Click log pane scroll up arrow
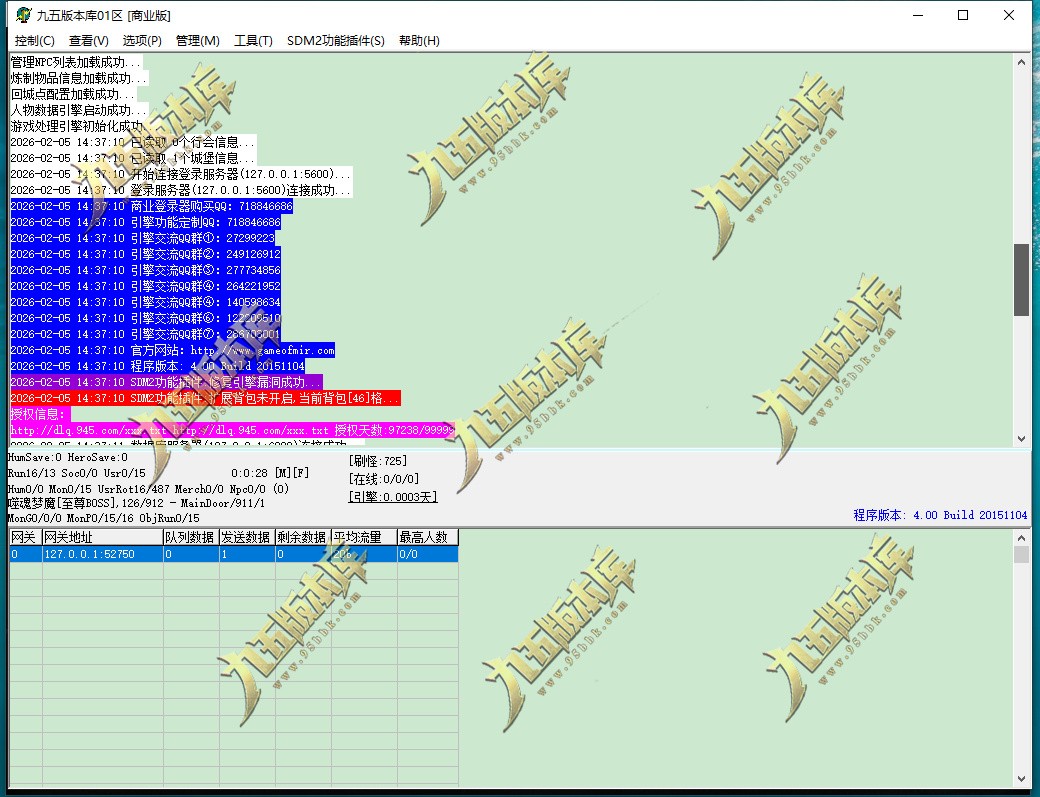The image size is (1040, 797). pyautogui.click(x=1021, y=62)
